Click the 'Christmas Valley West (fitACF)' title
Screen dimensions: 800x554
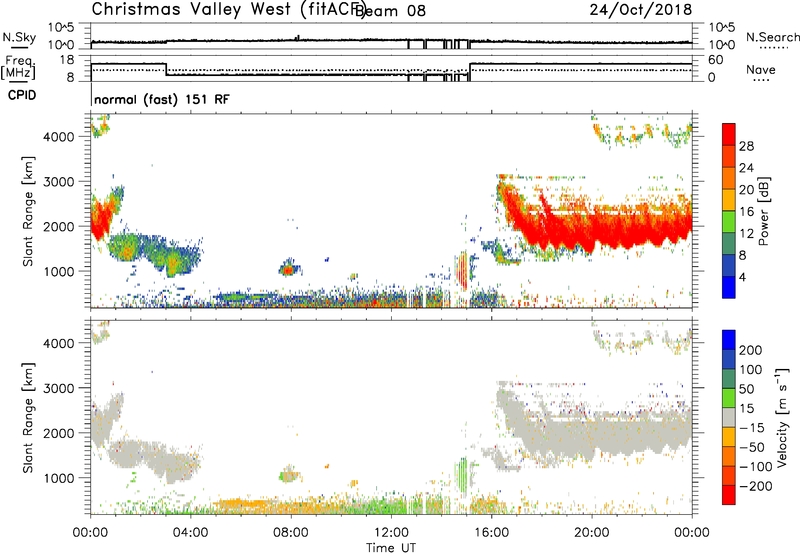(x=228, y=10)
